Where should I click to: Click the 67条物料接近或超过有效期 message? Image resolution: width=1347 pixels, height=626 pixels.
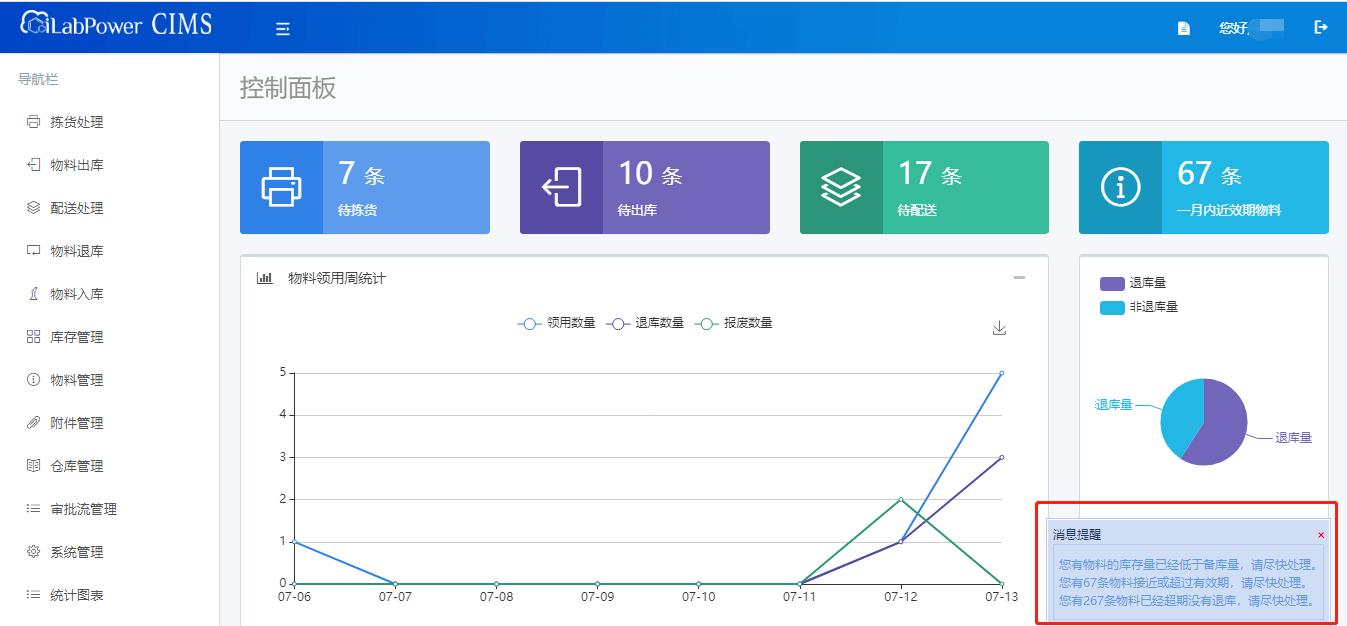pyautogui.click(x=1183, y=582)
